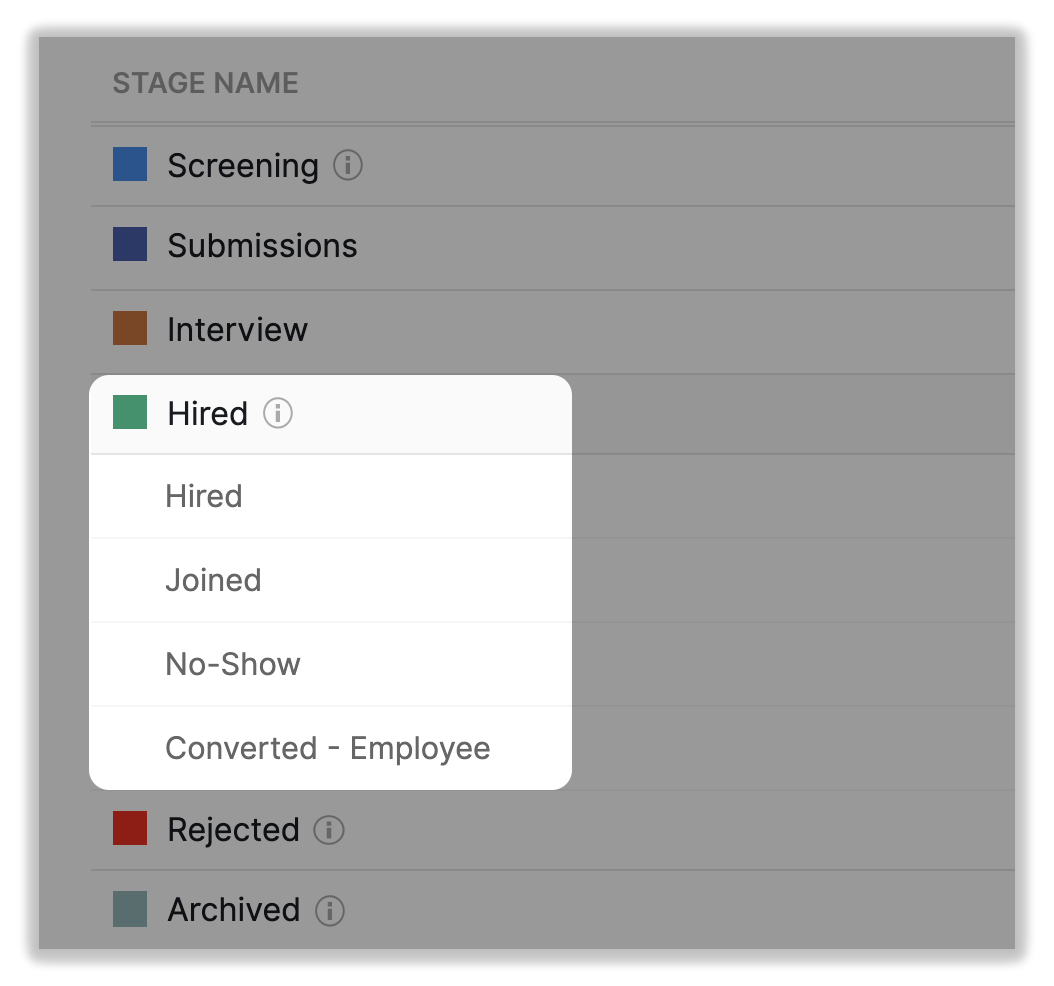Image resolution: width=1054 pixels, height=986 pixels.
Task: Expand the Interview stage row
Action: pos(237,330)
